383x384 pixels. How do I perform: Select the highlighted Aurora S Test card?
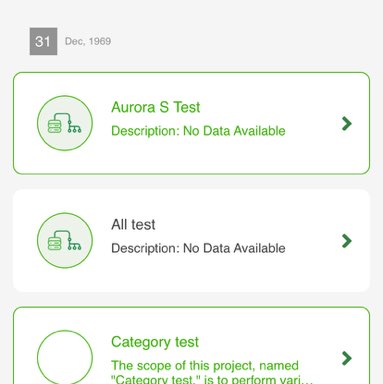coord(192,123)
